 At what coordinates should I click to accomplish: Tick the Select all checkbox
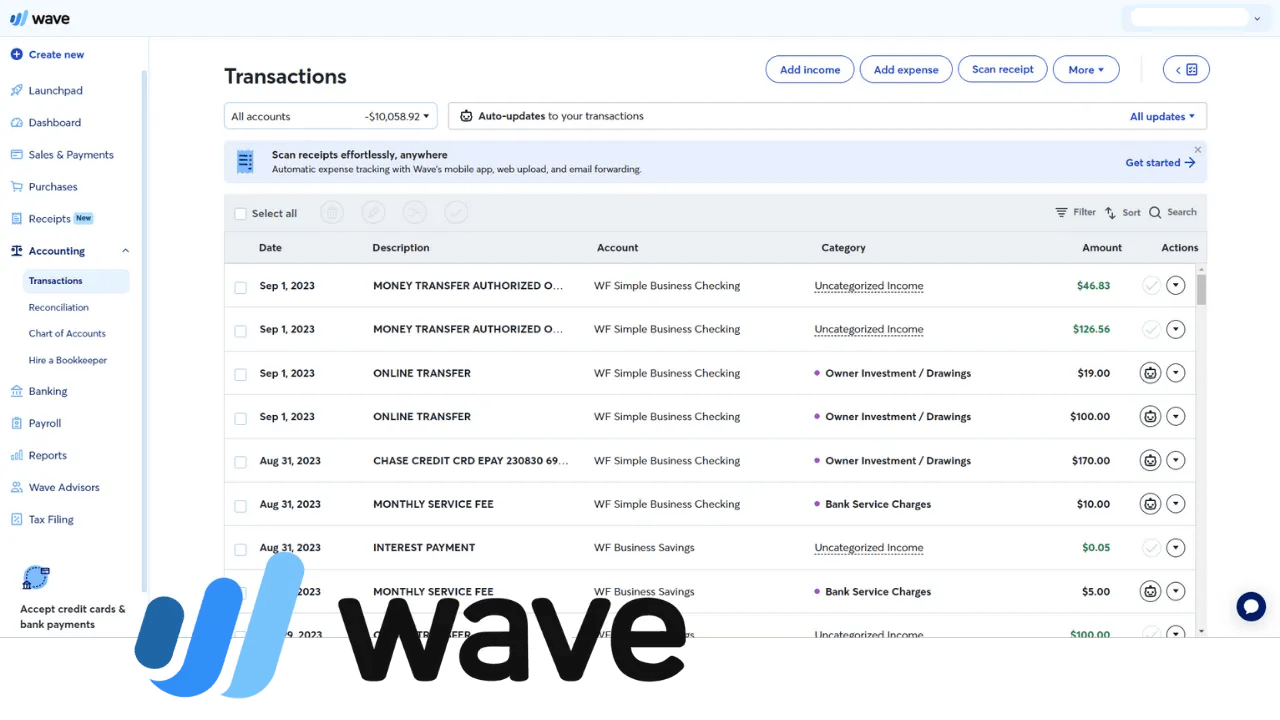point(240,213)
